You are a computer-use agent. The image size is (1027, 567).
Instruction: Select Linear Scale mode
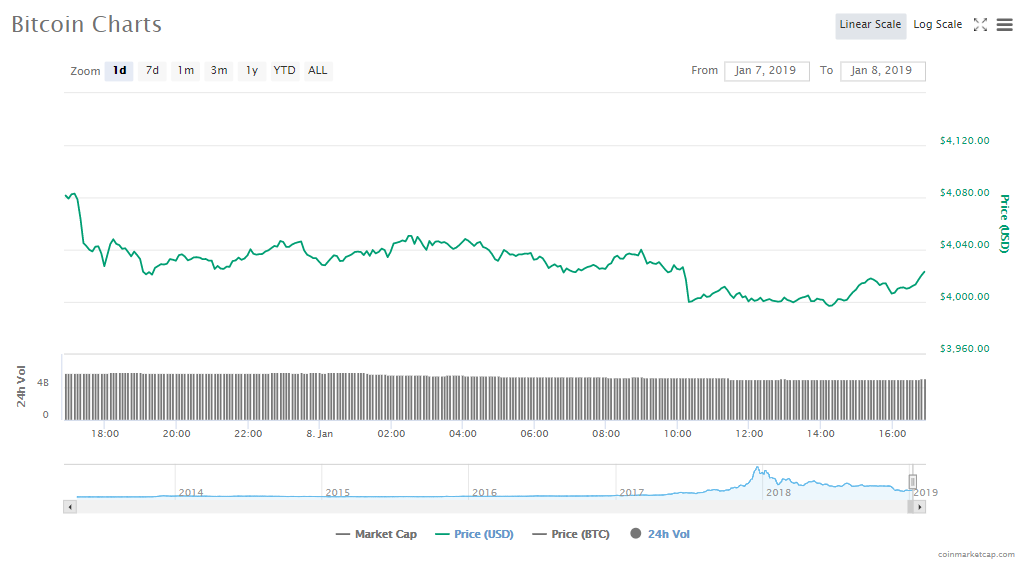coord(870,25)
